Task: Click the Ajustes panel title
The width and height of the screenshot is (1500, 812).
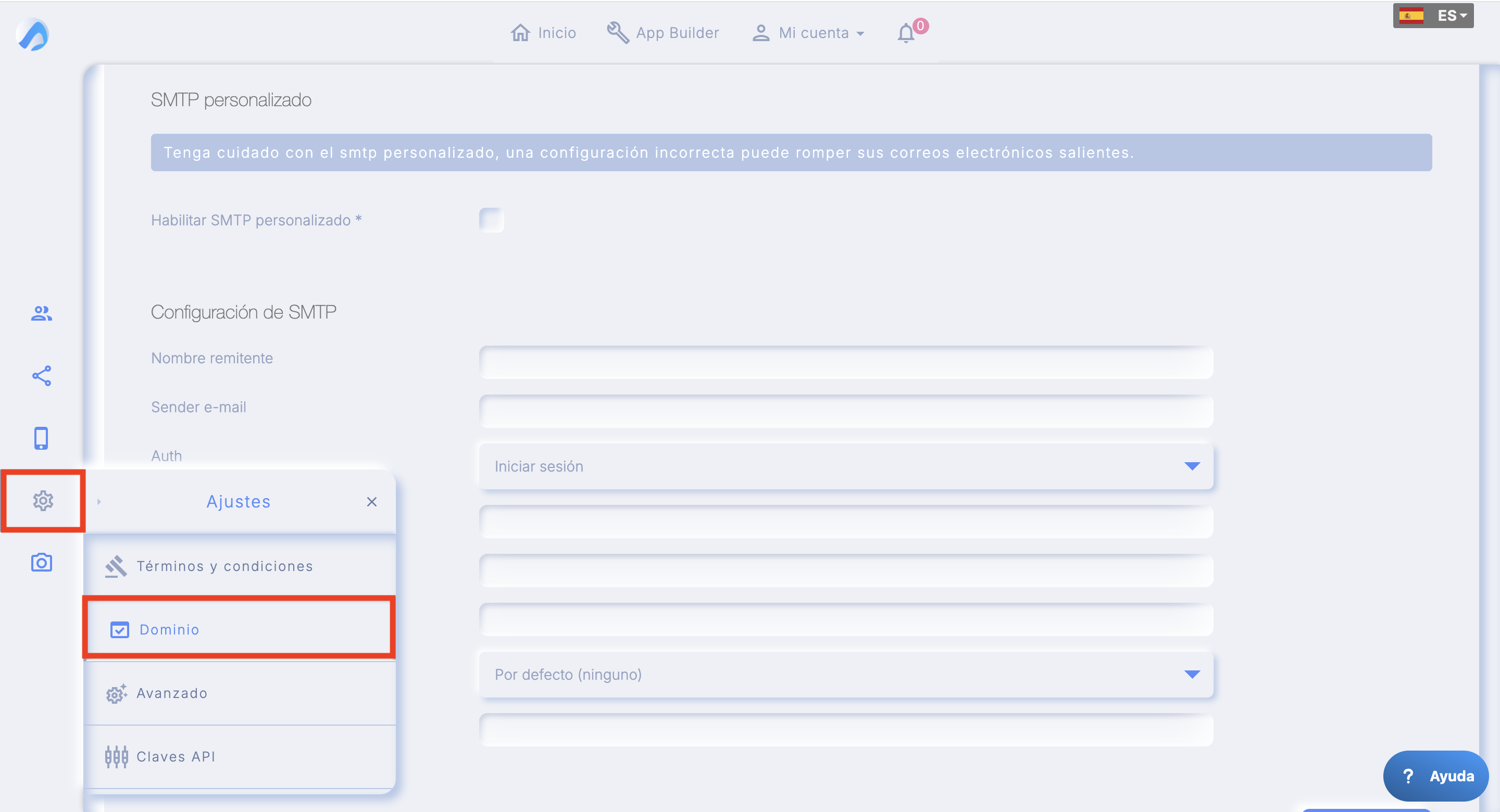Action: [239, 502]
